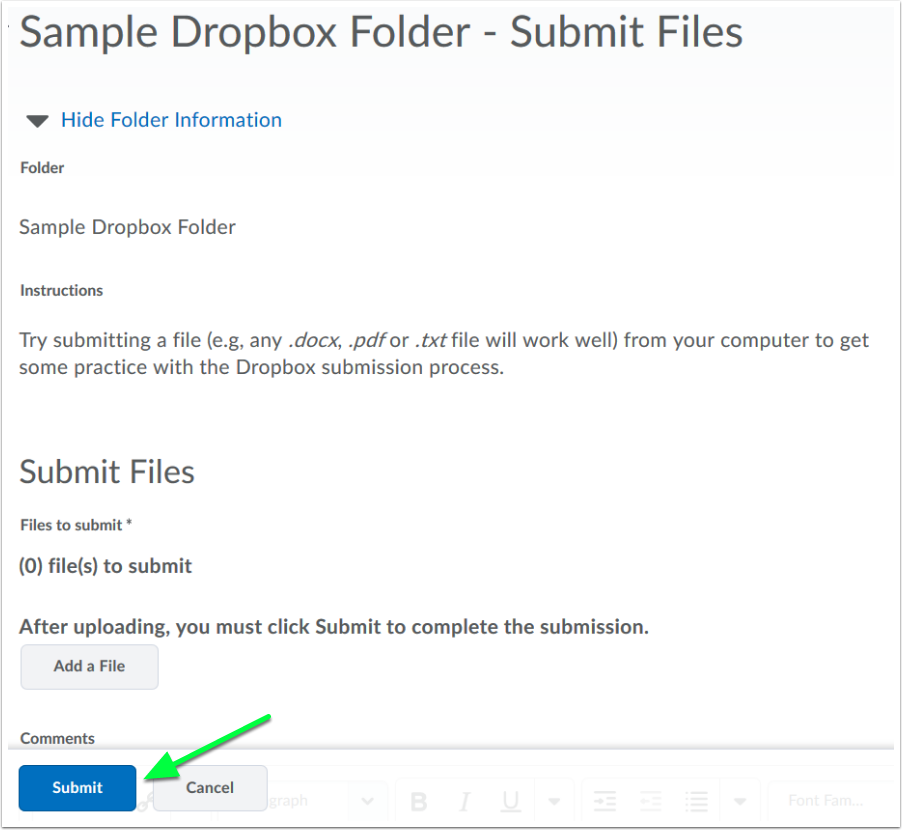
Task: Open more text formatting options arrow
Action: 554,801
